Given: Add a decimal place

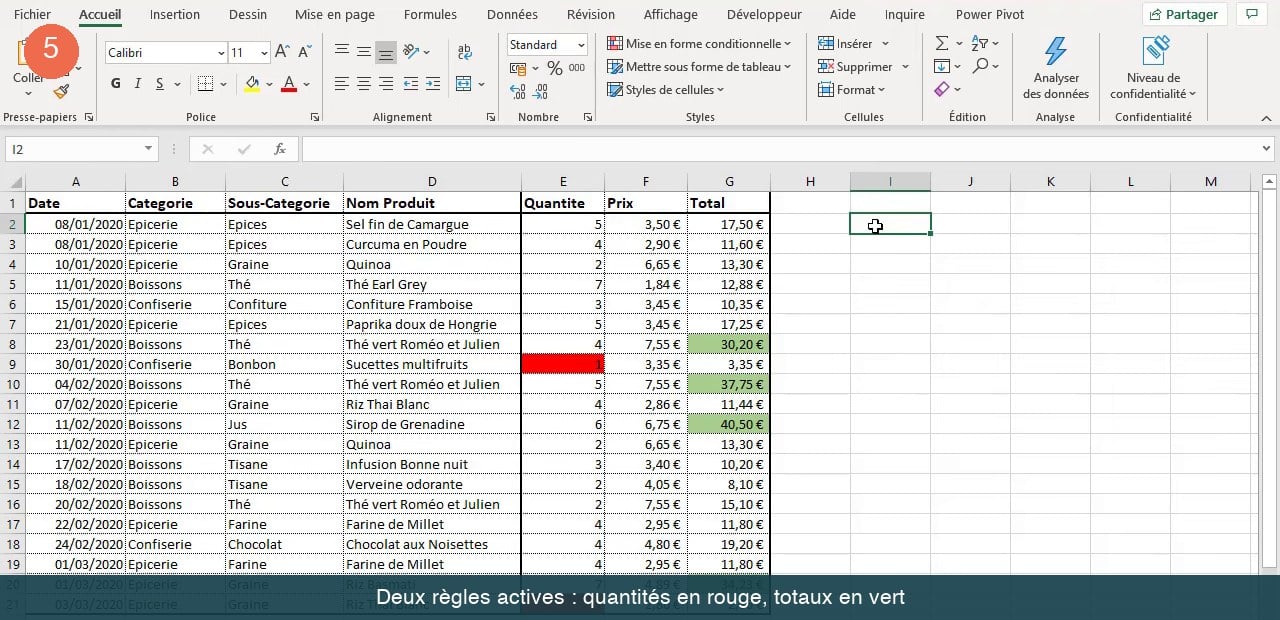Looking at the screenshot, I should point(518,92).
